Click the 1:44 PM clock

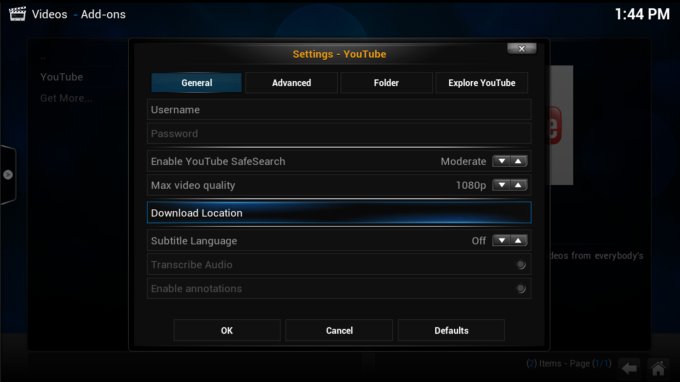[x=642, y=14]
